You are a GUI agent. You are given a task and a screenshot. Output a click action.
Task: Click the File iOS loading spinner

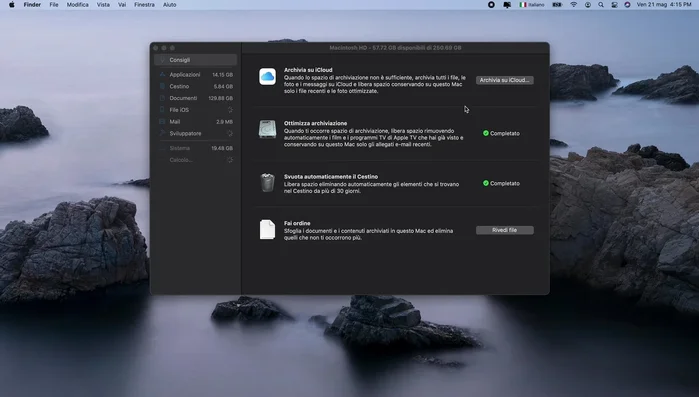click(x=230, y=110)
